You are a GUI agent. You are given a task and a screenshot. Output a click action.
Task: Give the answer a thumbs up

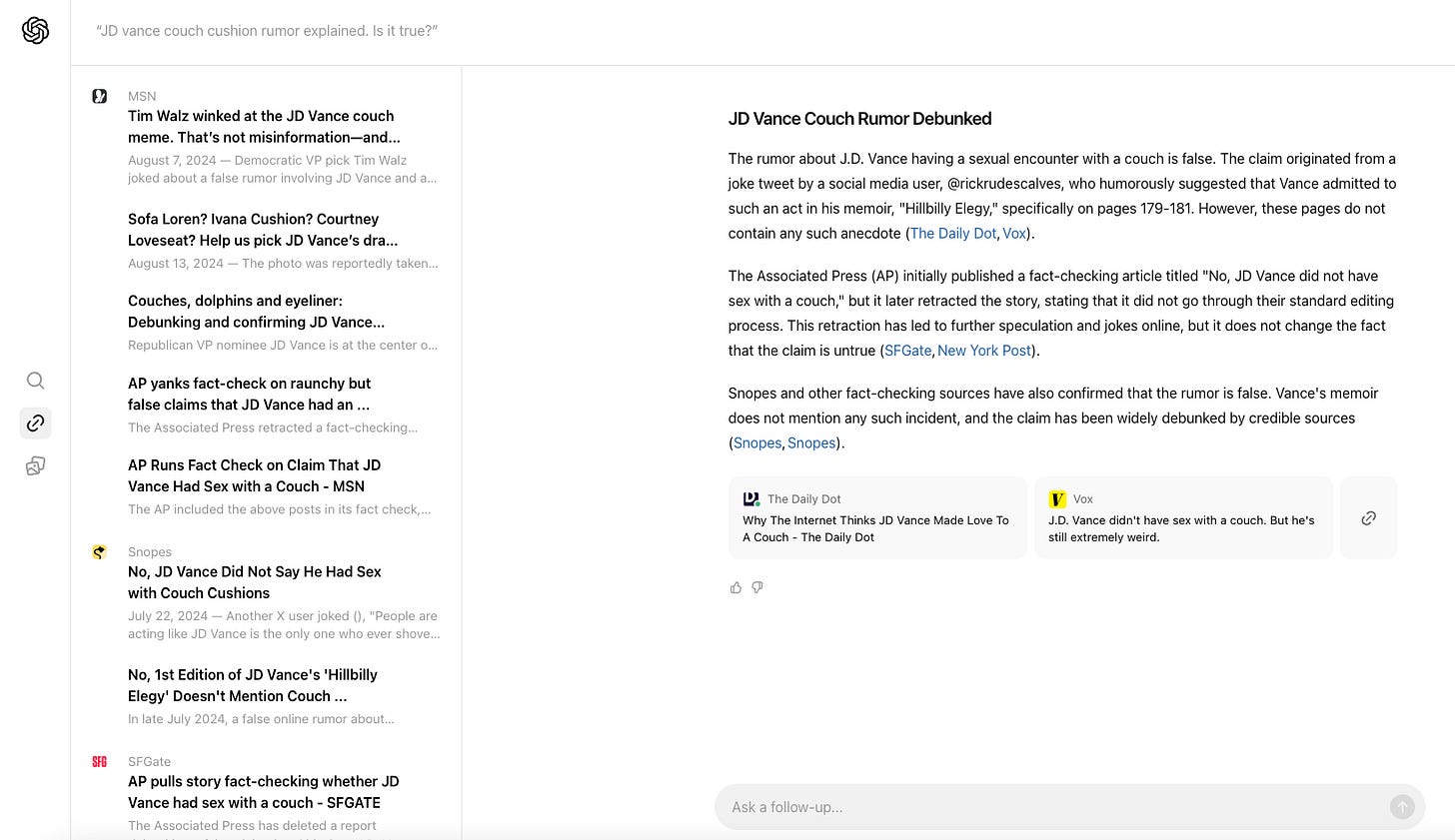pos(735,587)
